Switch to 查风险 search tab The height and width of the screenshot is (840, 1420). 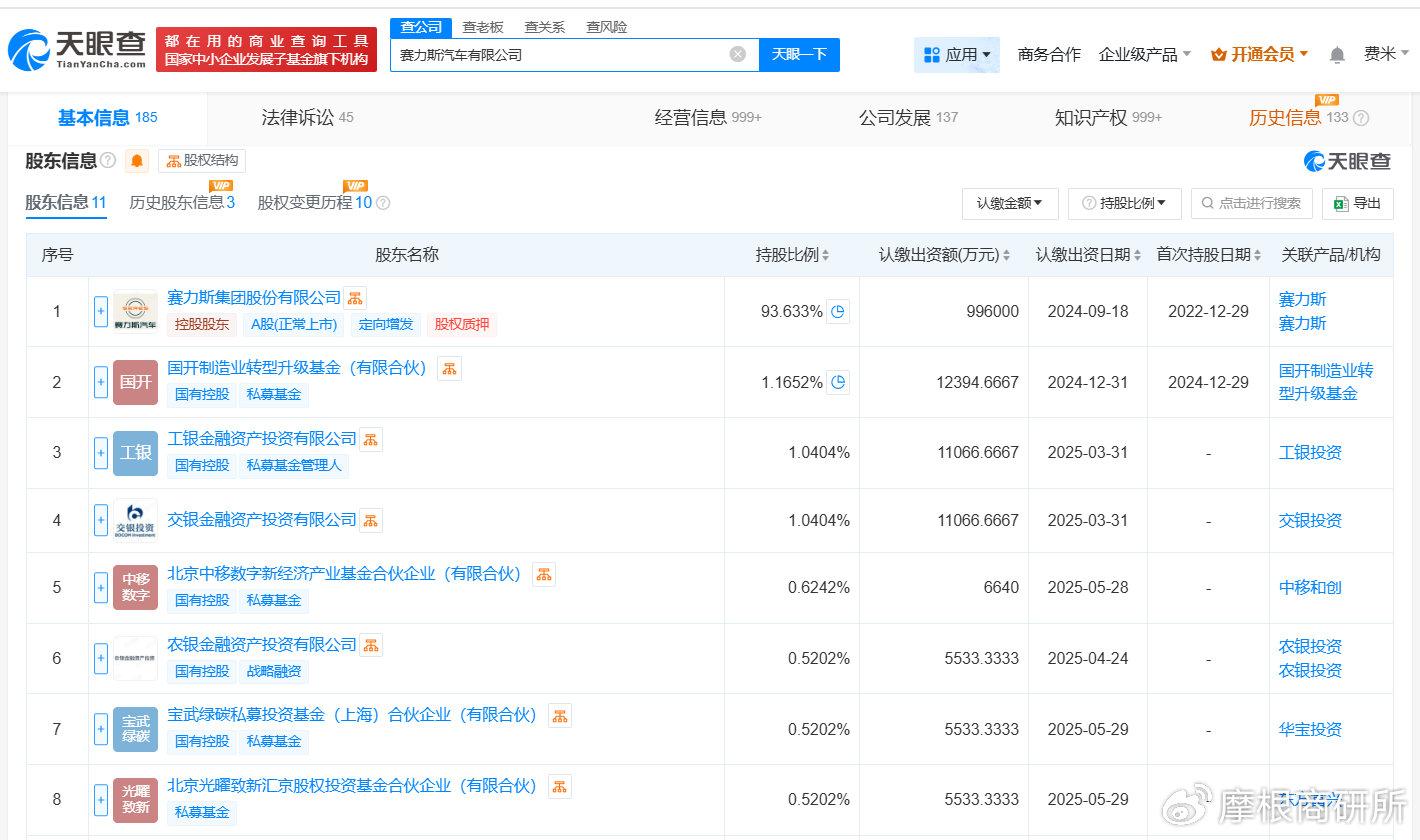pos(607,27)
